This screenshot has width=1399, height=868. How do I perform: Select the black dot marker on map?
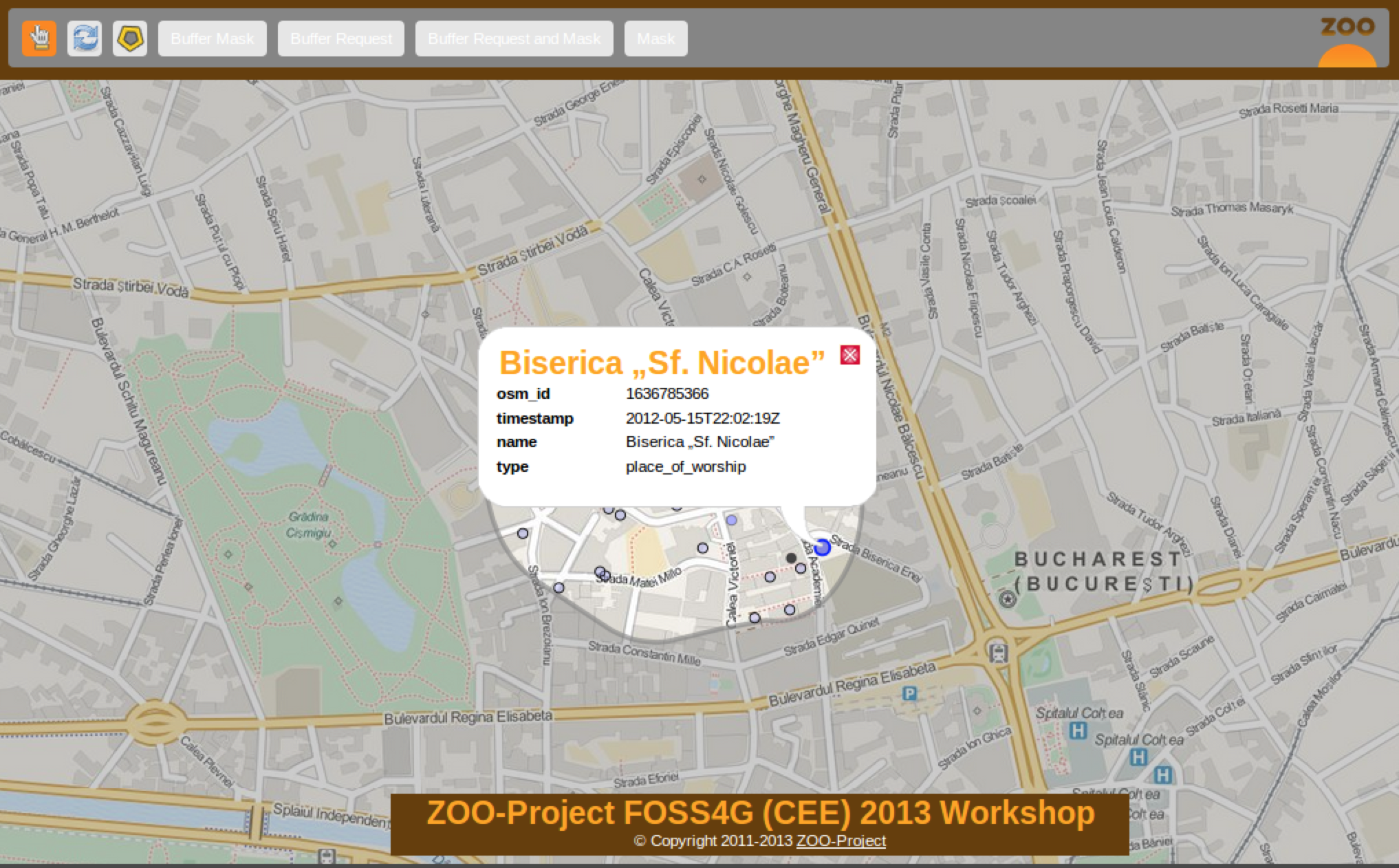(791, 558)
